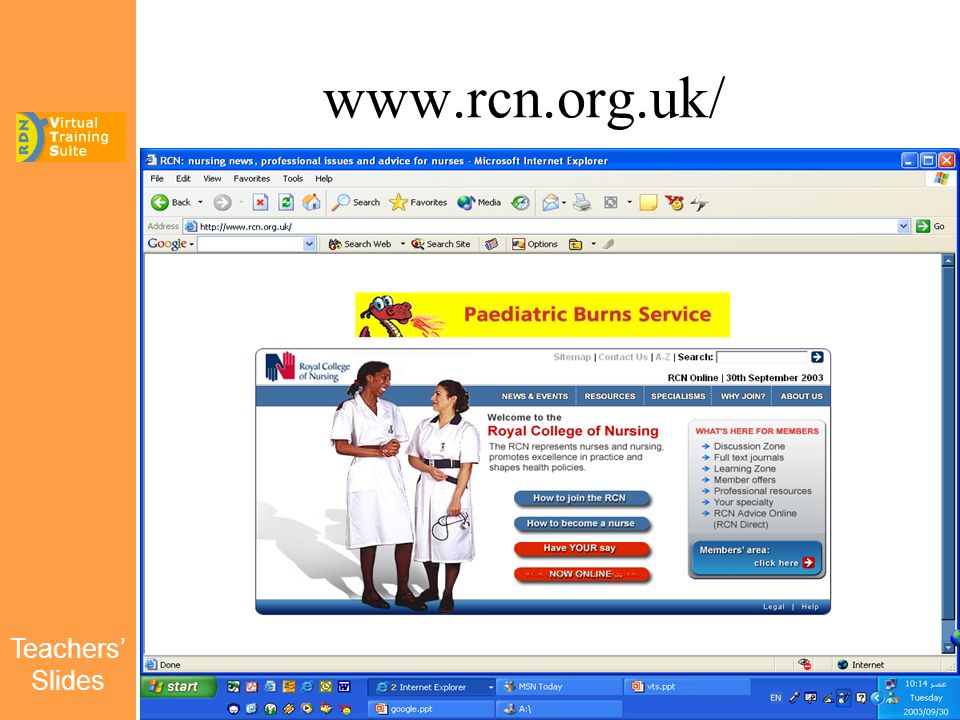The width and height of the screenshot is (960, 720).
Task: Open the Legal footer link
Action: point(773,607)
